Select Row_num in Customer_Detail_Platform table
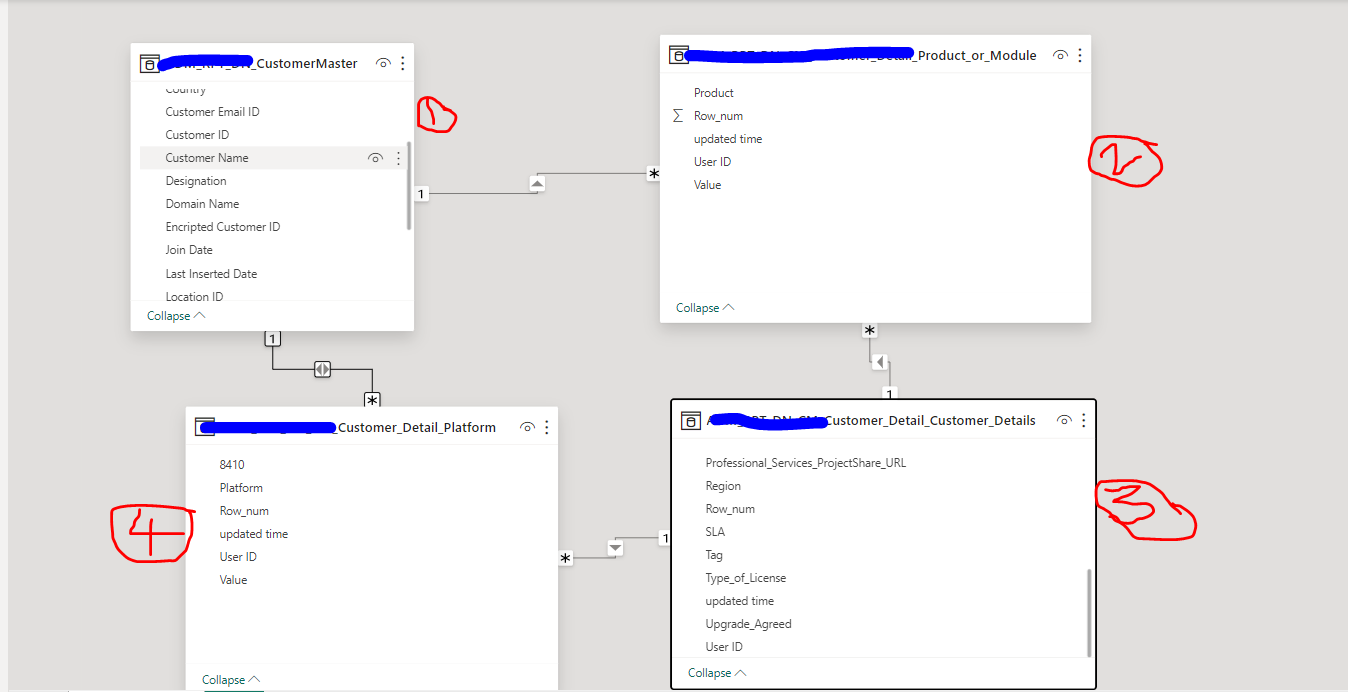This screenshot has height=692, width=1348. point(244,511)
